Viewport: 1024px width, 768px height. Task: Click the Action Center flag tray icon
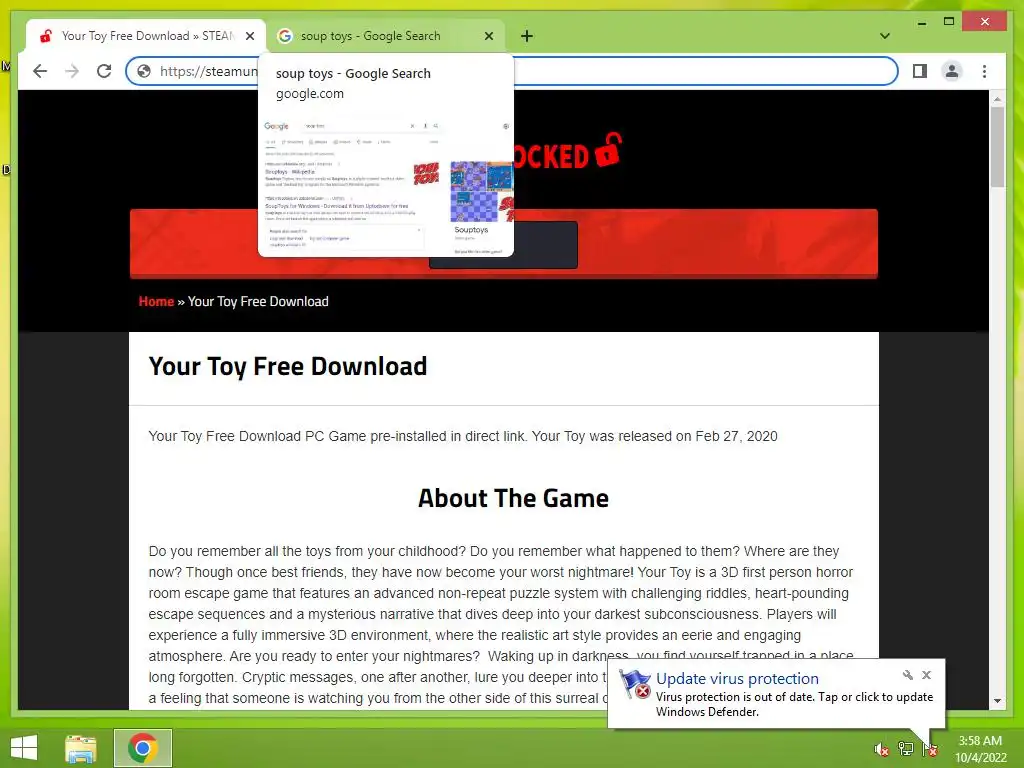coord(930,749)
